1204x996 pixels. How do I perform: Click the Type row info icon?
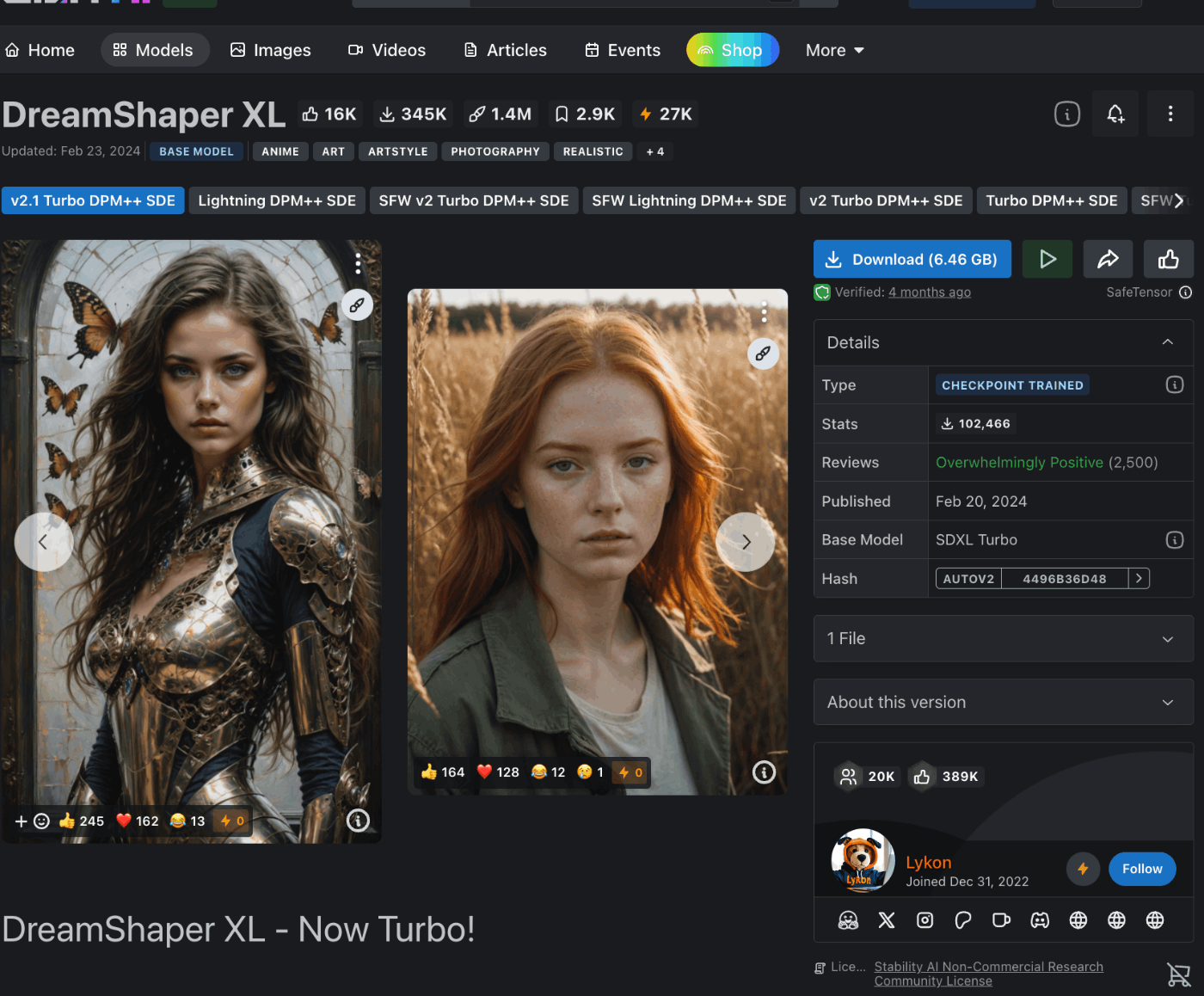point(1174,384)
